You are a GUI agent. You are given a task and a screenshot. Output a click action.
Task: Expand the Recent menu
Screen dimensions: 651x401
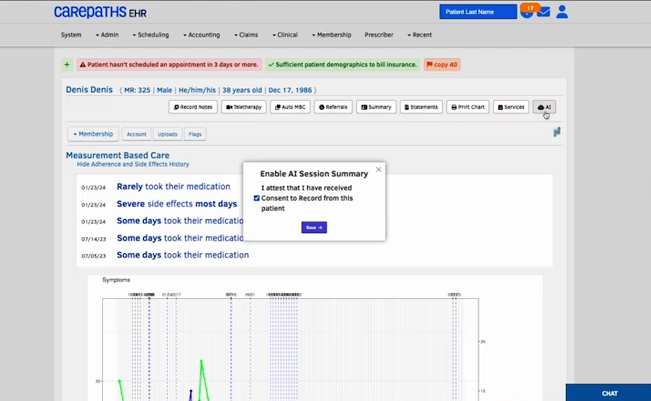[x=419, y=35]
